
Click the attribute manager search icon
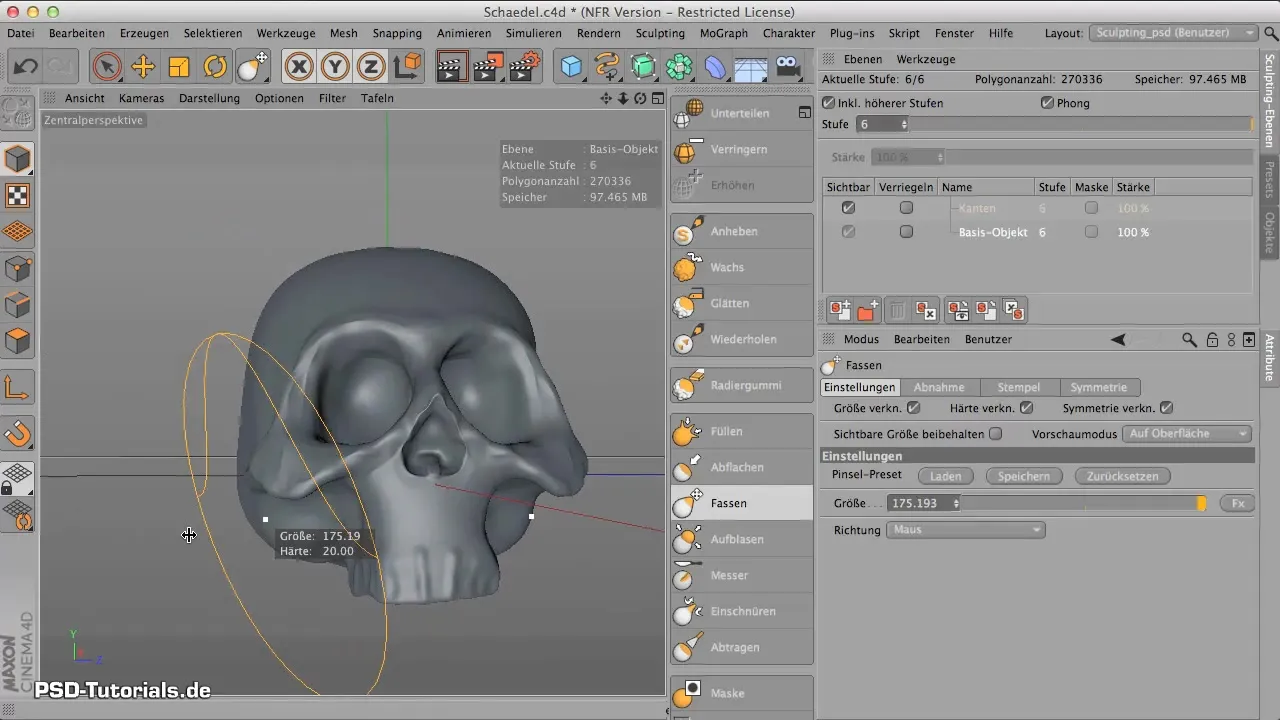point(1189,340)
